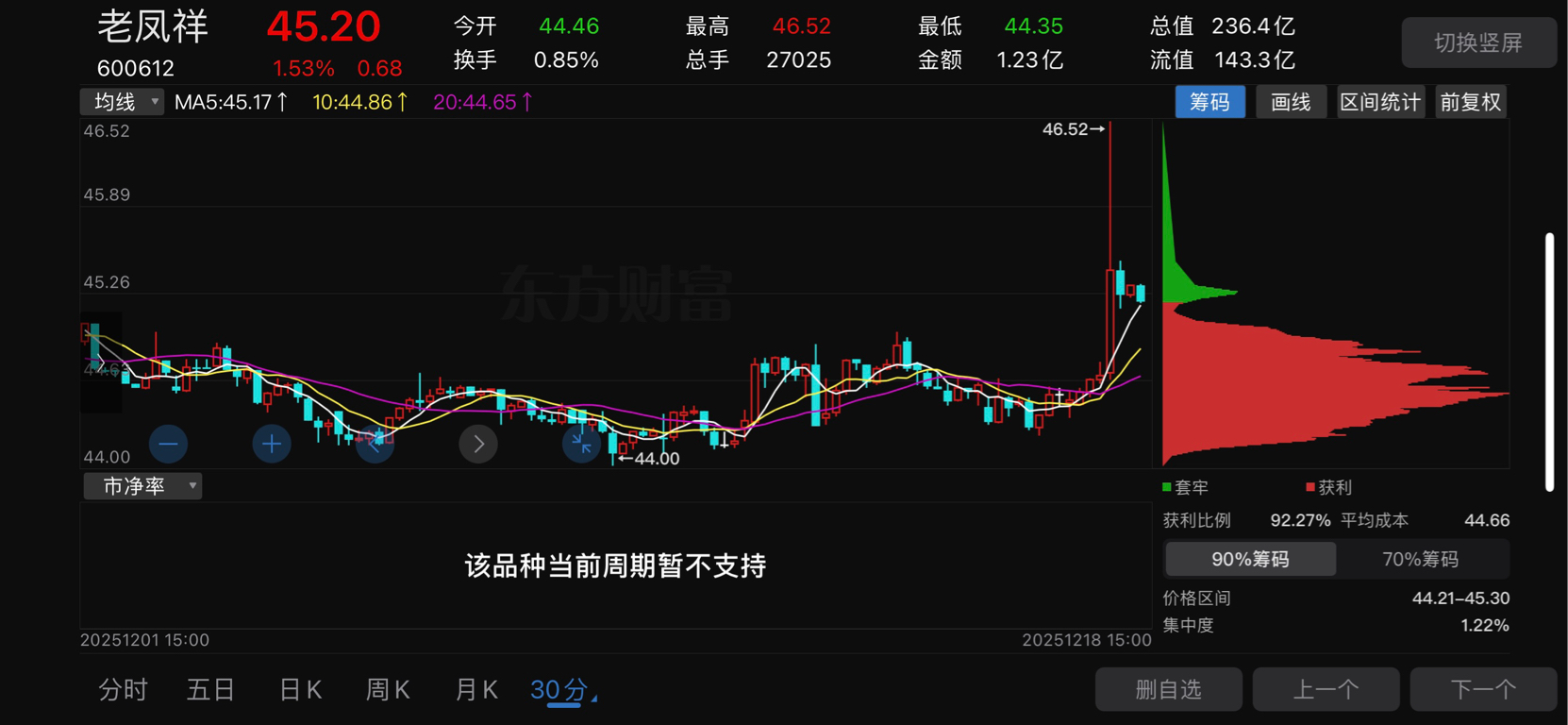
Task: Click the start date 20251201 15:00
Action: tap(144, 640)
